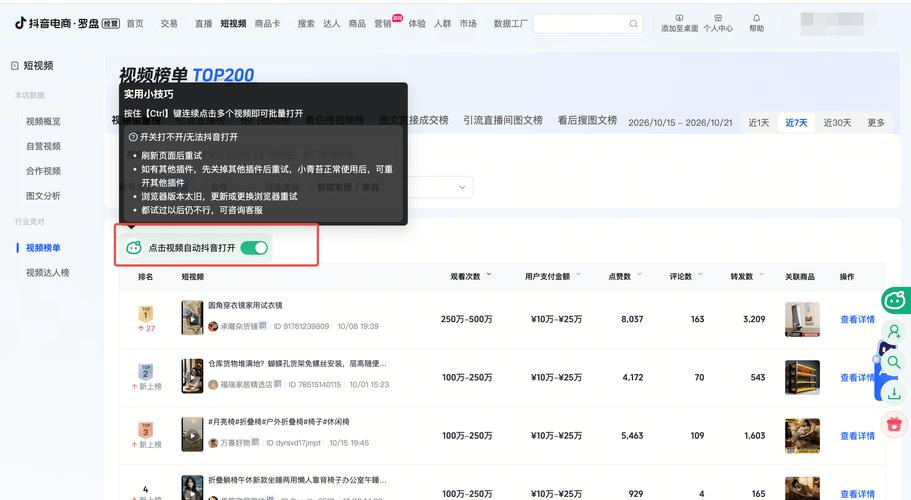The height and width of the screenshot is (500, 911).
Task: Open 合作视频 in sidebar
Action: [43, 171]
